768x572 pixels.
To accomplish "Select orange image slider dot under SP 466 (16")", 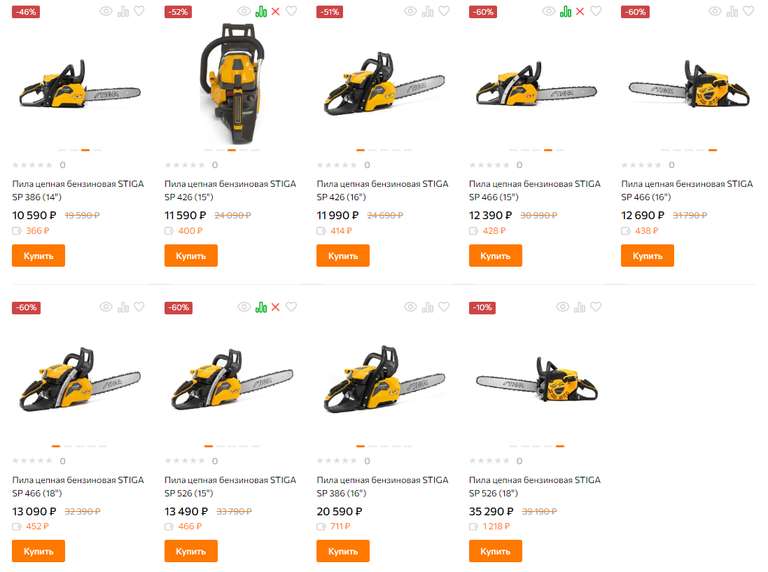I will [x=713, y=150].
